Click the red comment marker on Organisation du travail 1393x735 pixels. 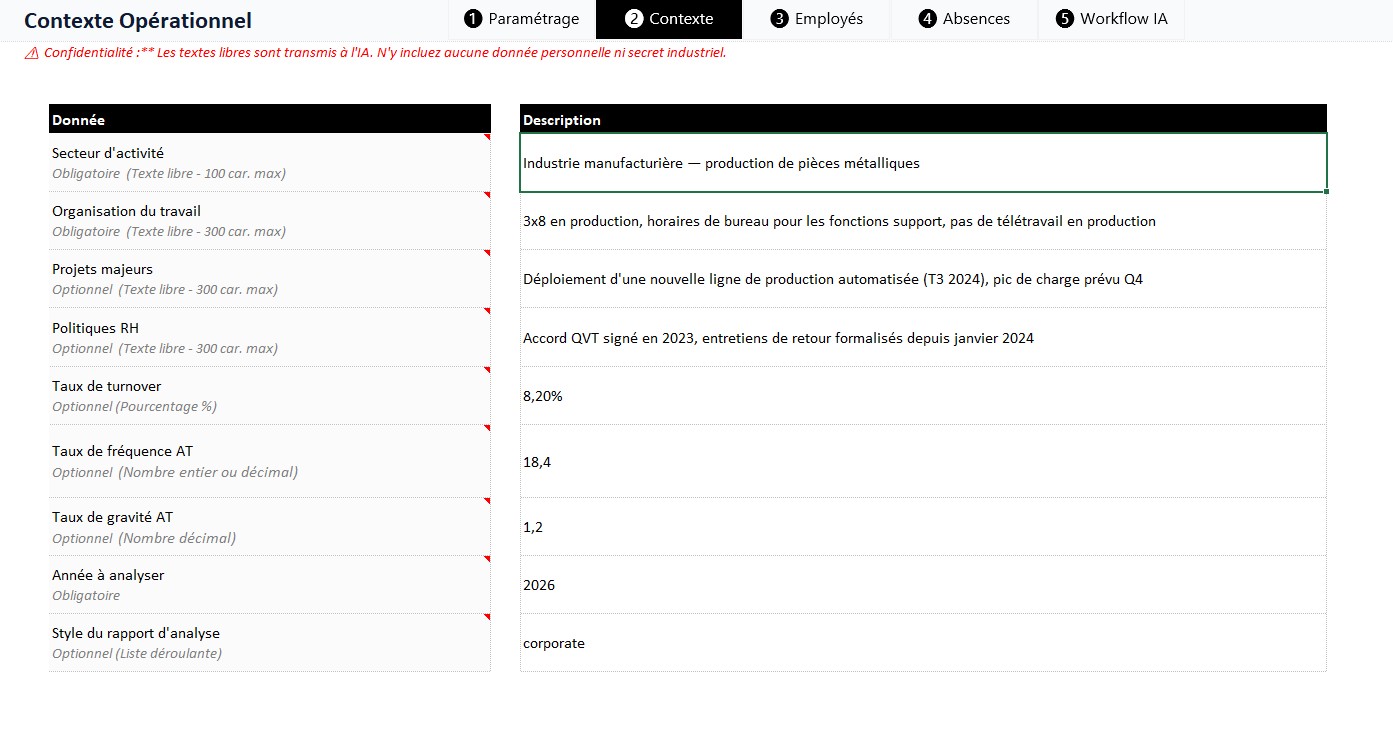pos(487,195)
